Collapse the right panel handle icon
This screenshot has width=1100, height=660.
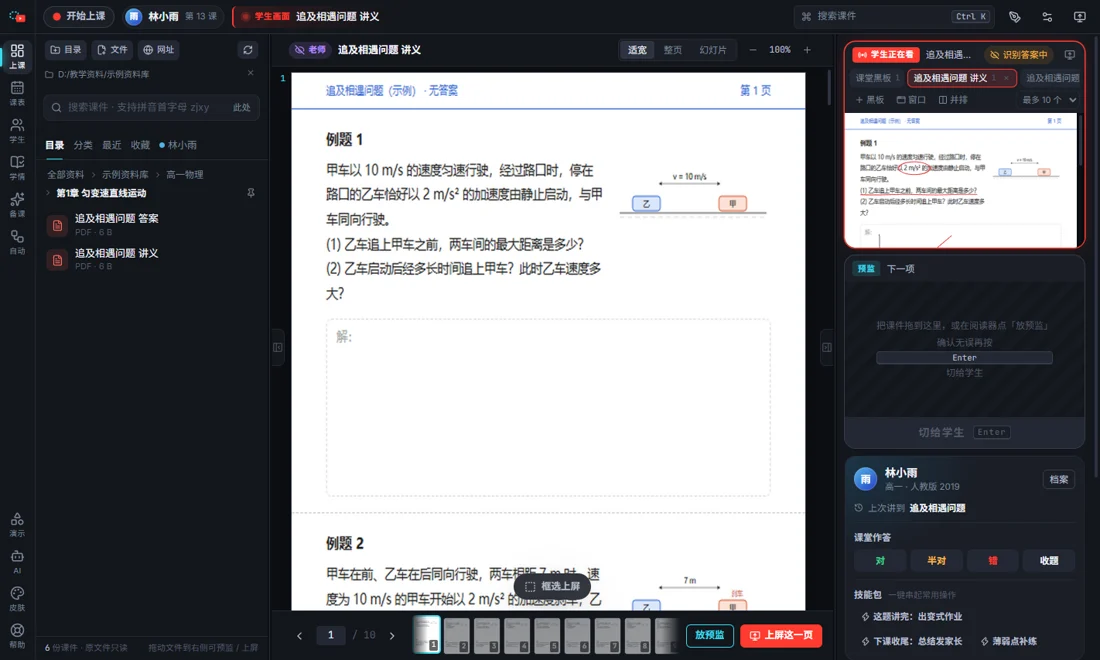point(826,347)
